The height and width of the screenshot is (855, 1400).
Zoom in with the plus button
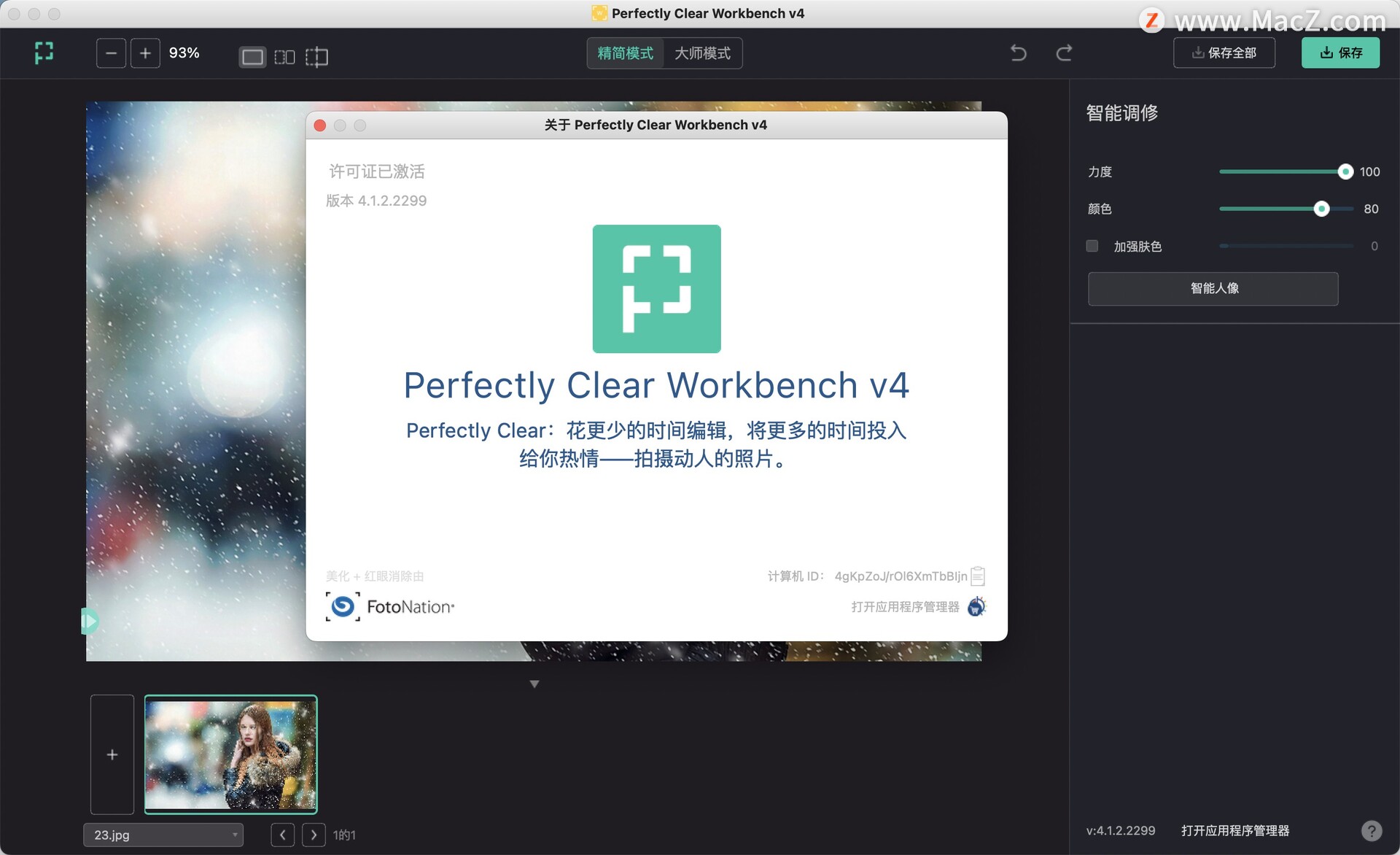point(145,53)
